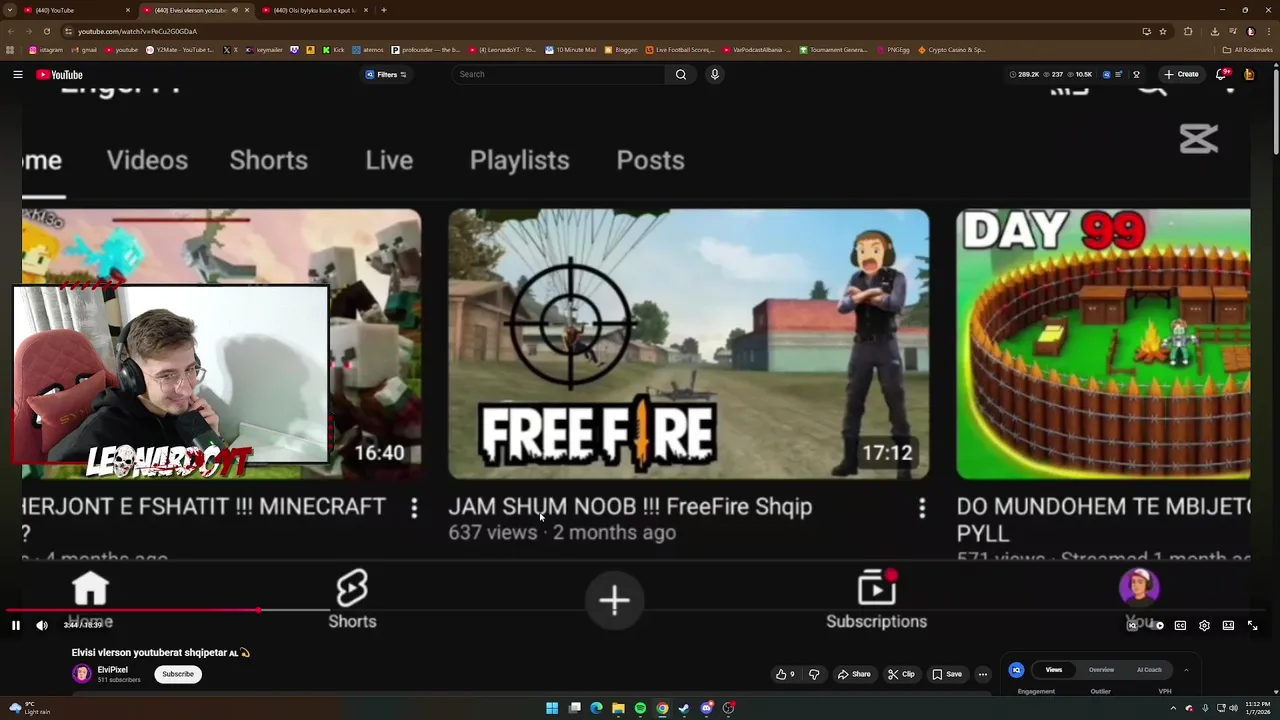
Task: Open the PNGEgg bookmark
Action: [x=893, y=49]
